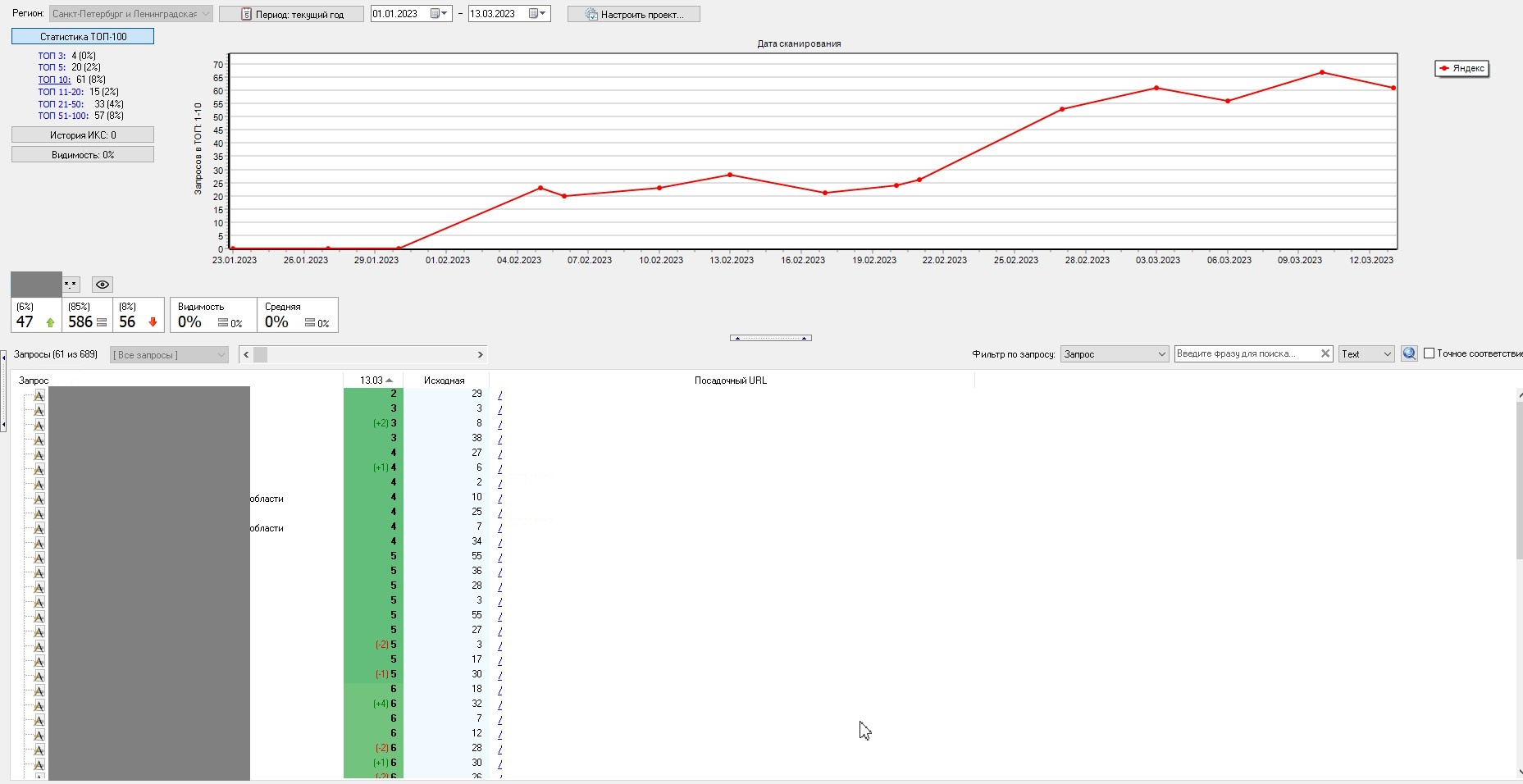Click the horizontal scrollbar right arrow
The width and height of the screenshot is (1523, 784).
[x=481, y=354]
